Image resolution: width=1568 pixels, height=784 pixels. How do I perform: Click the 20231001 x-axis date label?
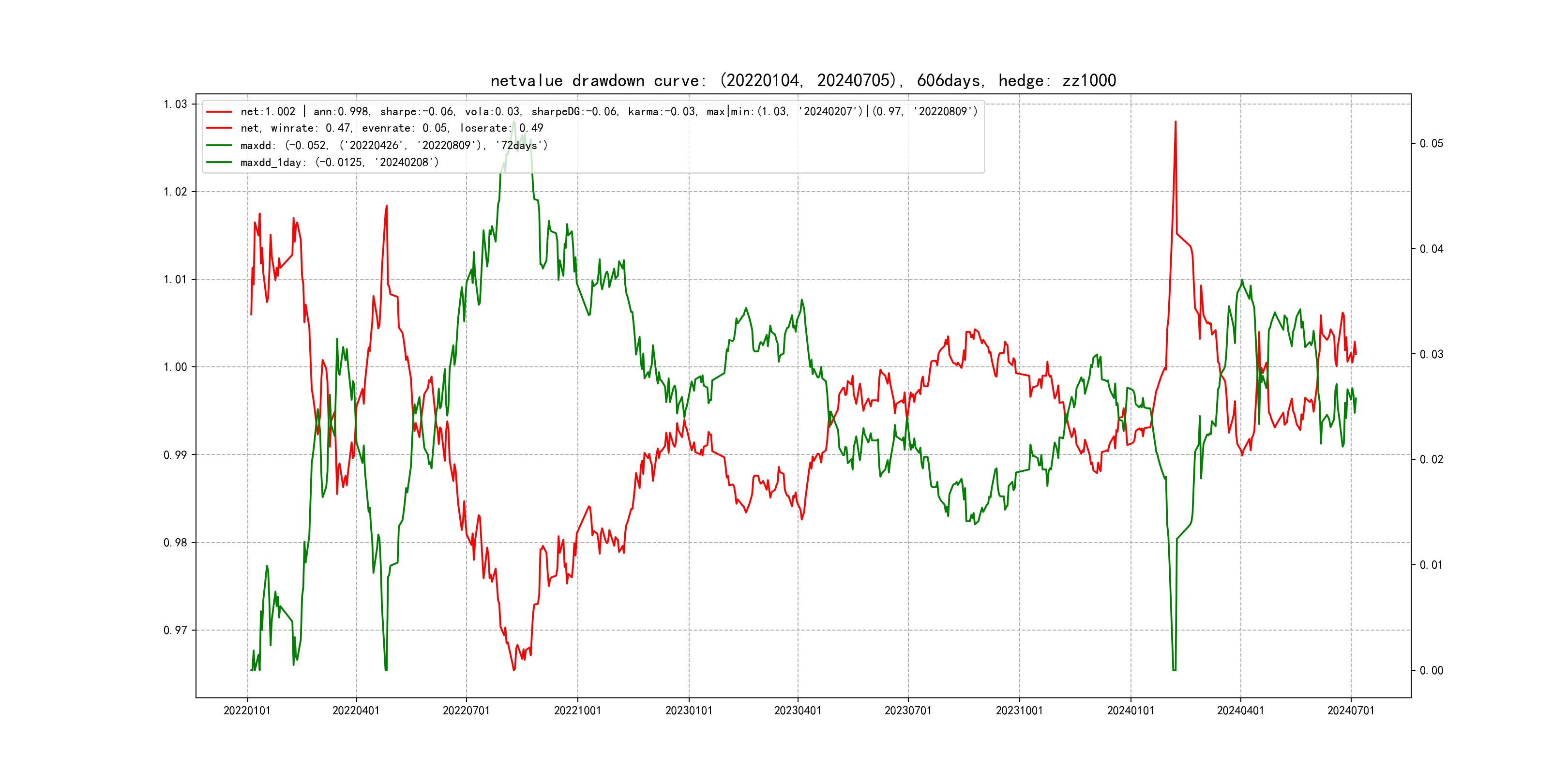tap(1019, 710)
